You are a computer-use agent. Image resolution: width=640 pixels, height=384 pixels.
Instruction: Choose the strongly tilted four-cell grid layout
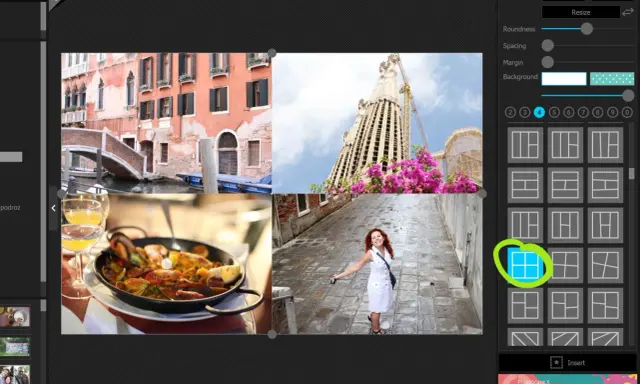(605, 265)
